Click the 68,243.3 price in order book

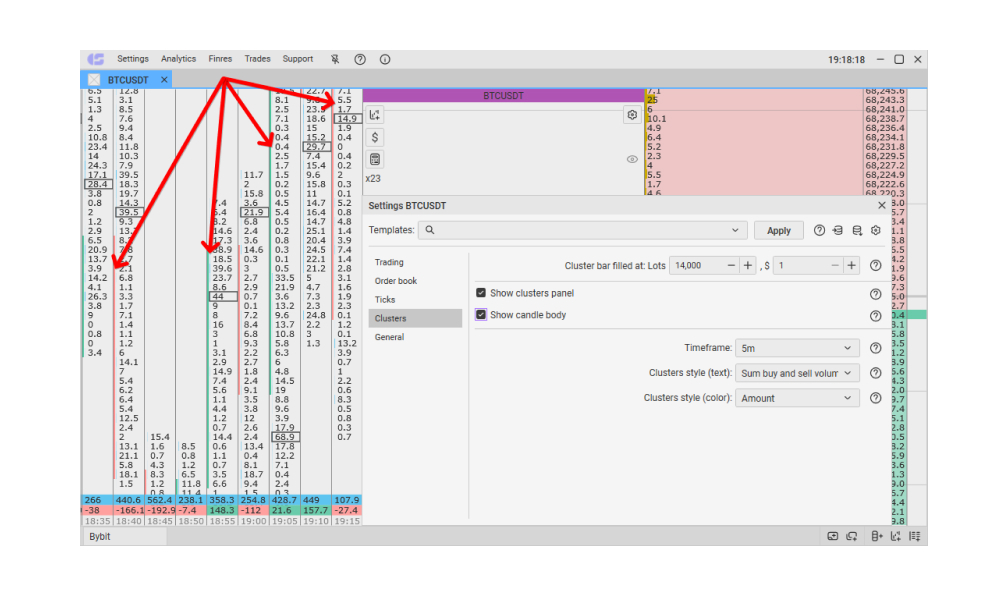[885, 100]
